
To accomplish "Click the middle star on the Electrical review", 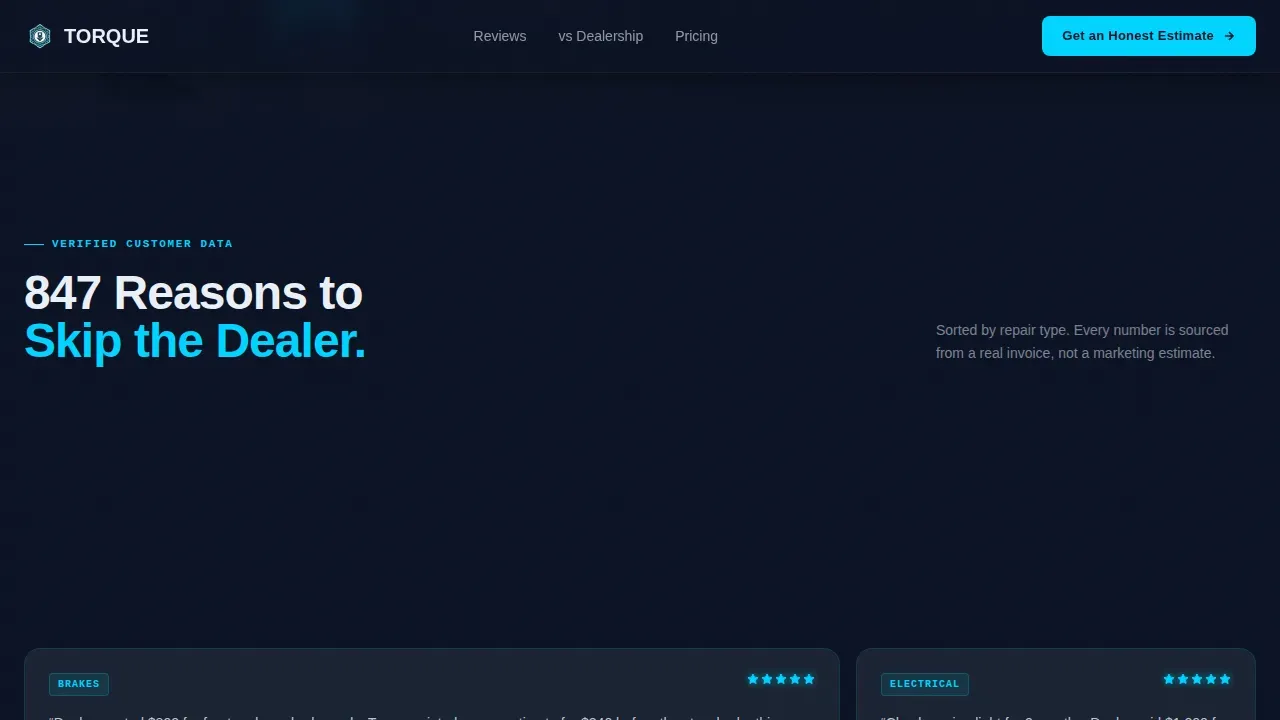I will pyautogui.click(x=1197, y=679).
